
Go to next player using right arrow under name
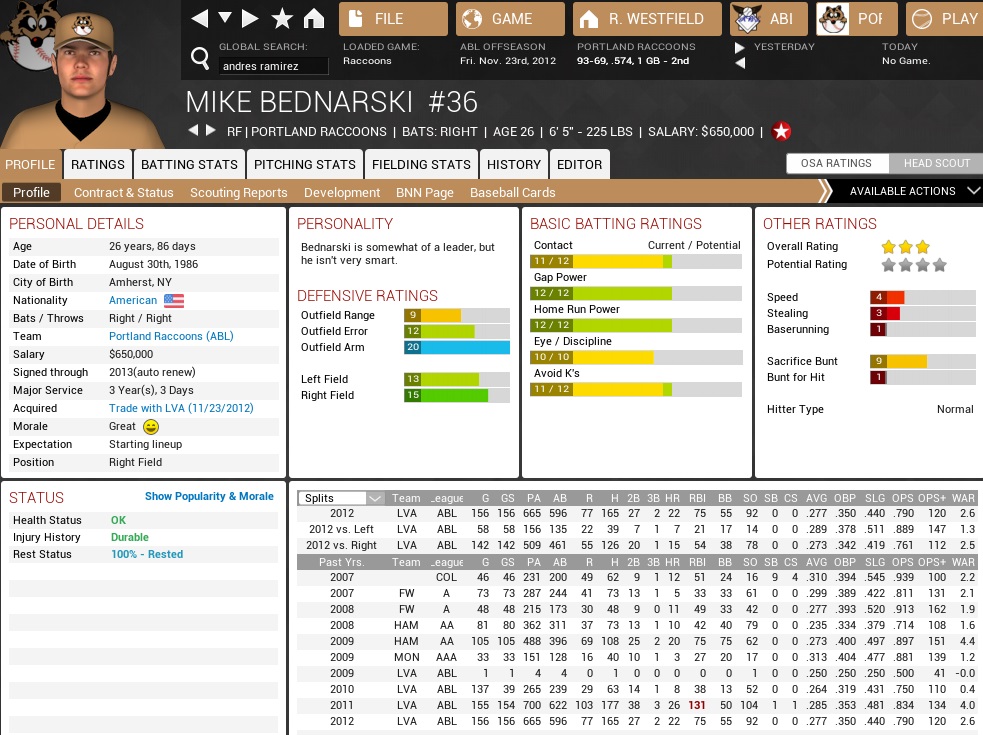coord(211,131)
